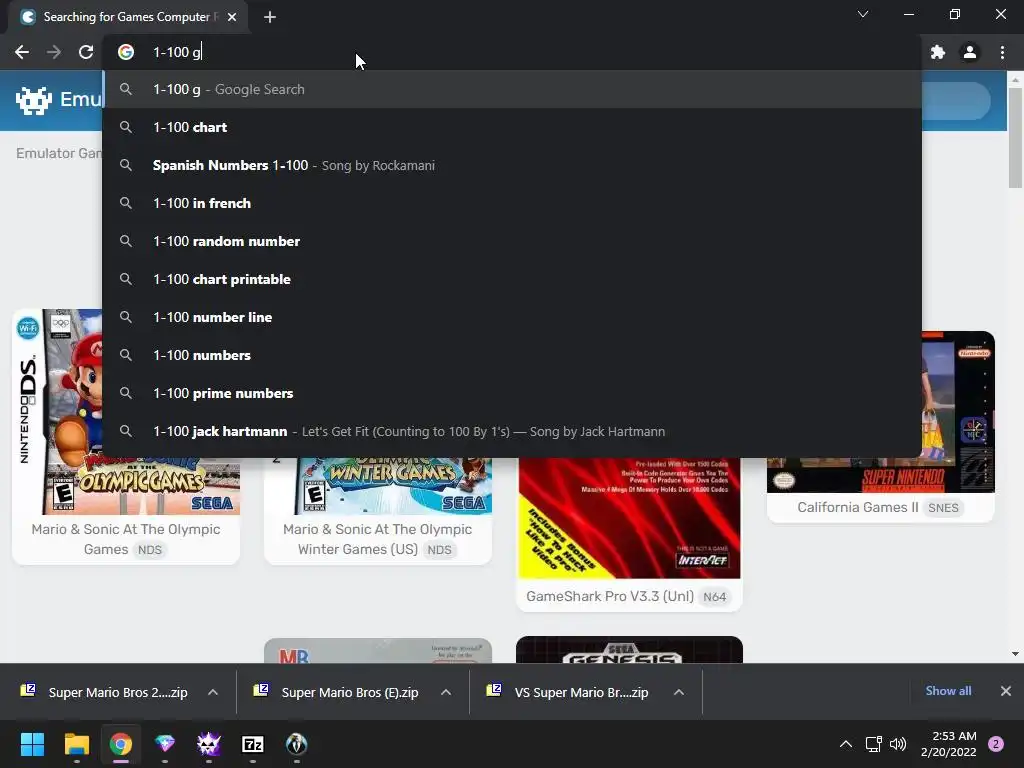The width and height of the screenshot is (1024, 768).
Task: Close the Searching for Games tab
Action: point(232,17)
